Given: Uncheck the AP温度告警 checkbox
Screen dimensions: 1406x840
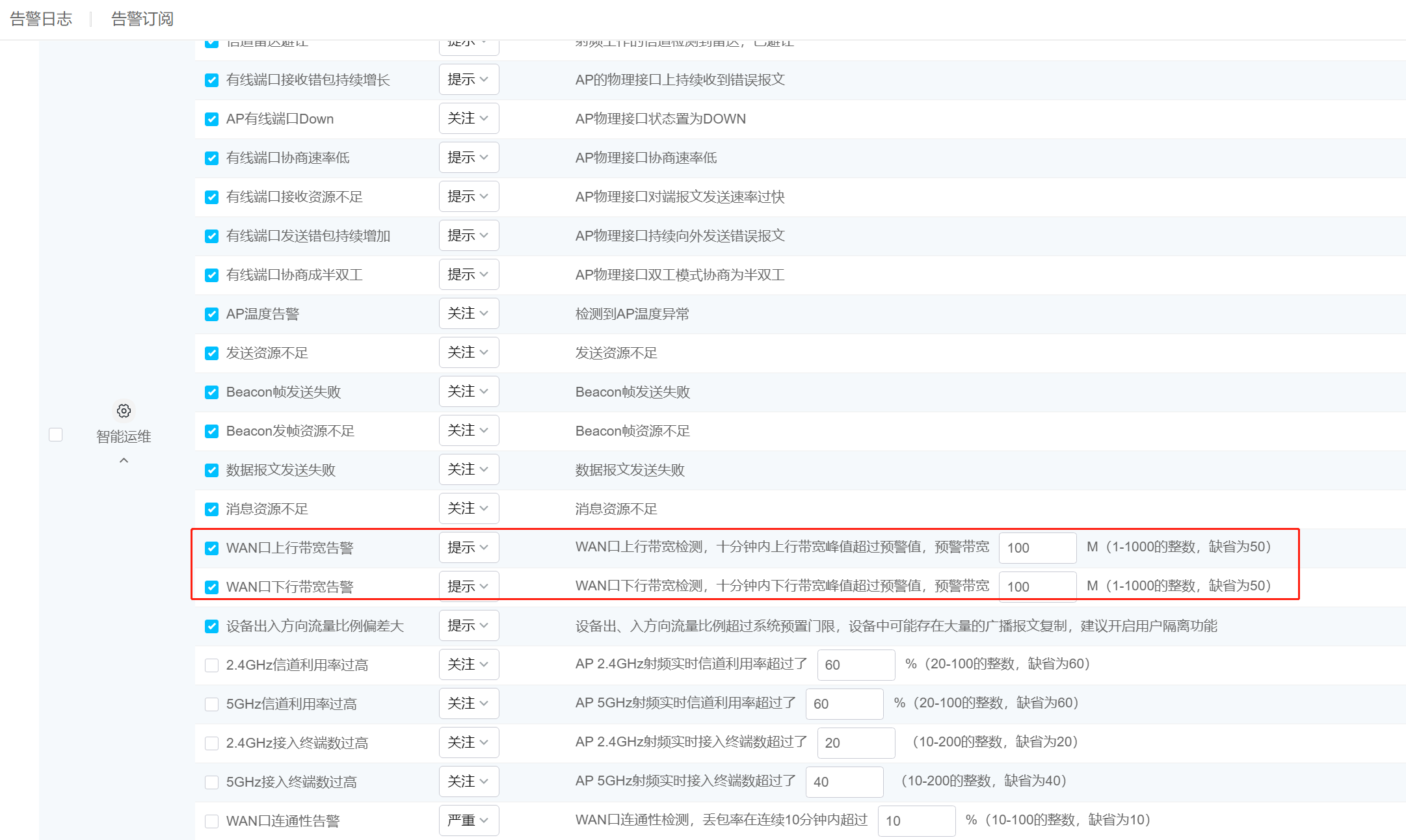Looking at the screenshot, I should click(211, 314).
